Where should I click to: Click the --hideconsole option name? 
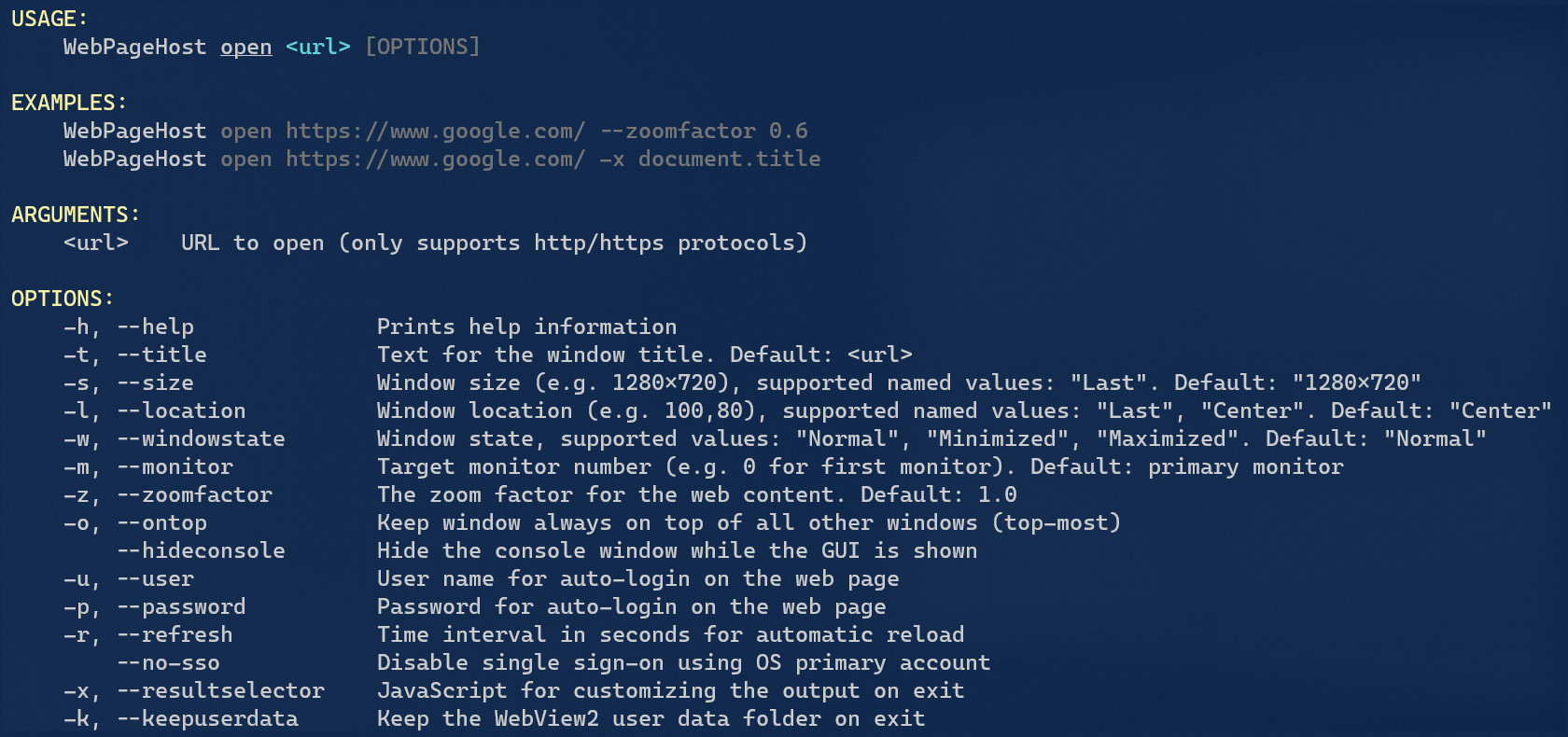pyautogui.click(x=202, y=550)
